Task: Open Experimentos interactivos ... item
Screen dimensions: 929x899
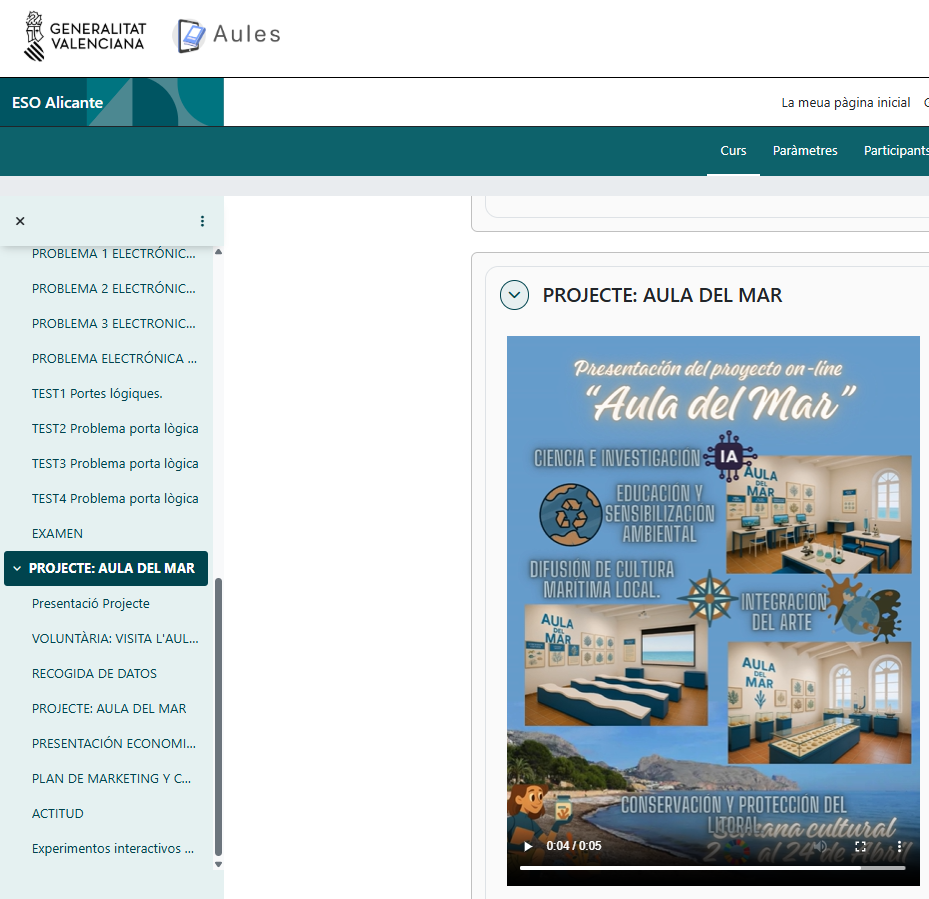Action: 113,848
